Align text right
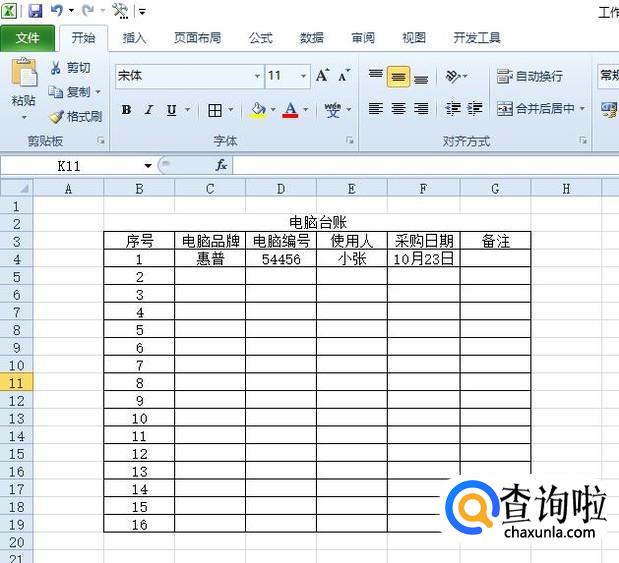The height and width of the screenshot is (563, 619). [x=421, y=108]
